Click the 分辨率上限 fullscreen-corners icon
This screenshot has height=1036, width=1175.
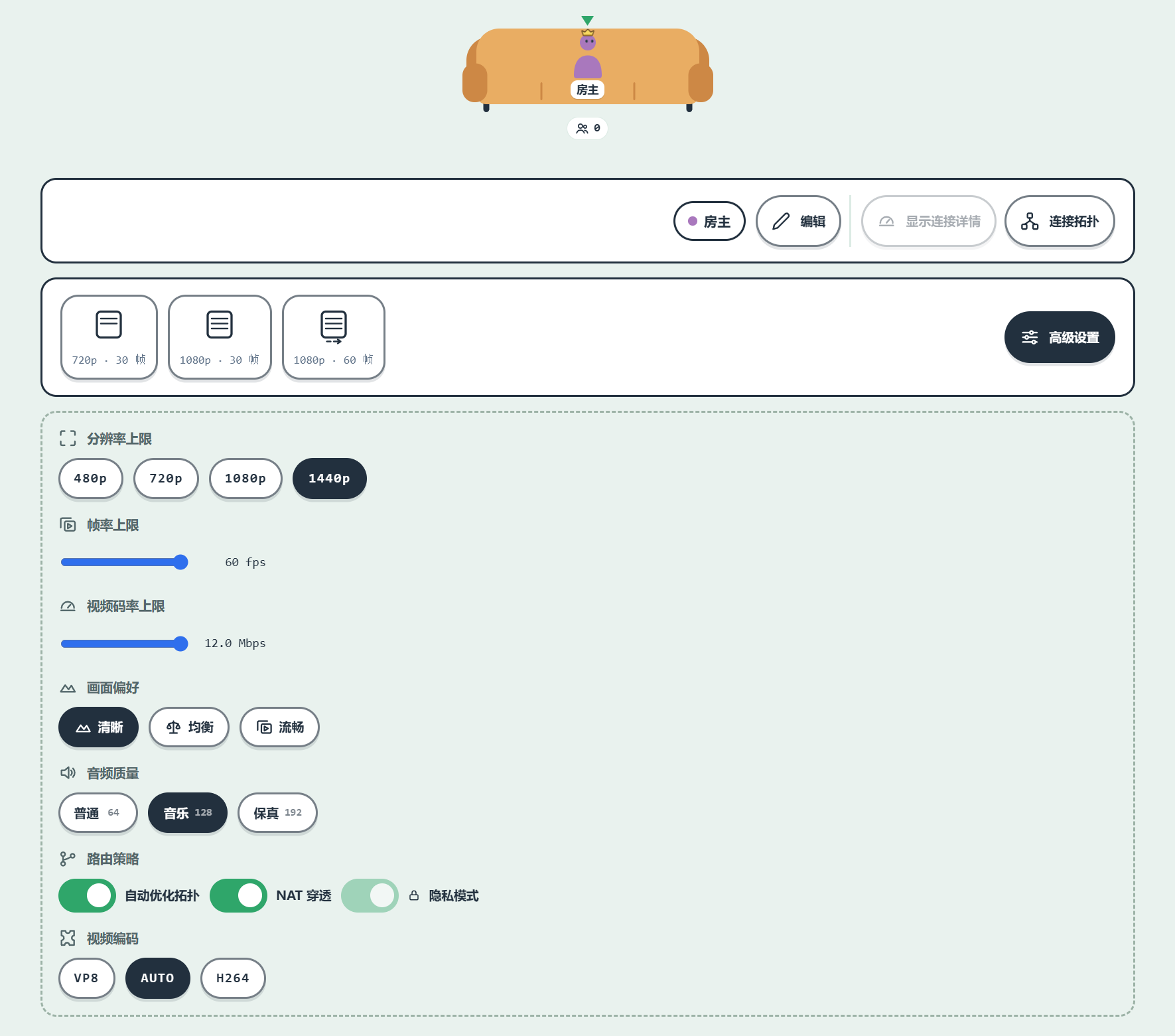pyautogui.click(x=68, y=439)
